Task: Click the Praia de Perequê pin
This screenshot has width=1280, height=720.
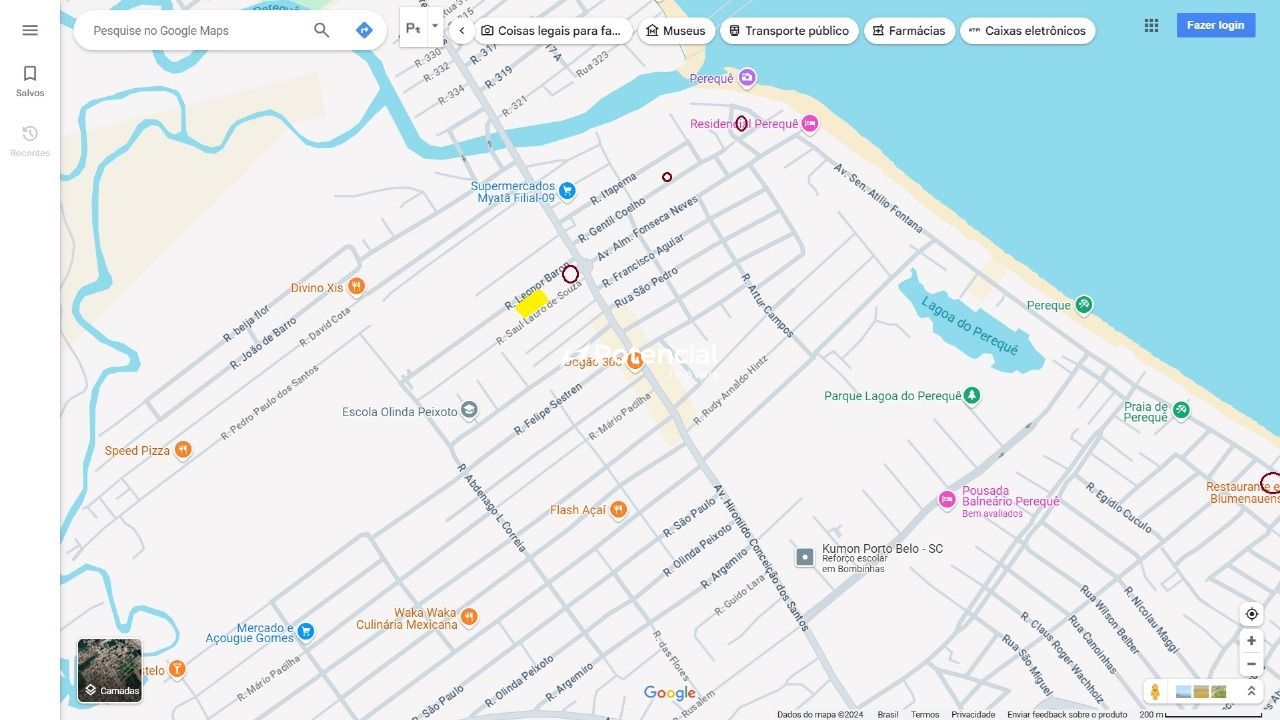Action: point(1181,409)
